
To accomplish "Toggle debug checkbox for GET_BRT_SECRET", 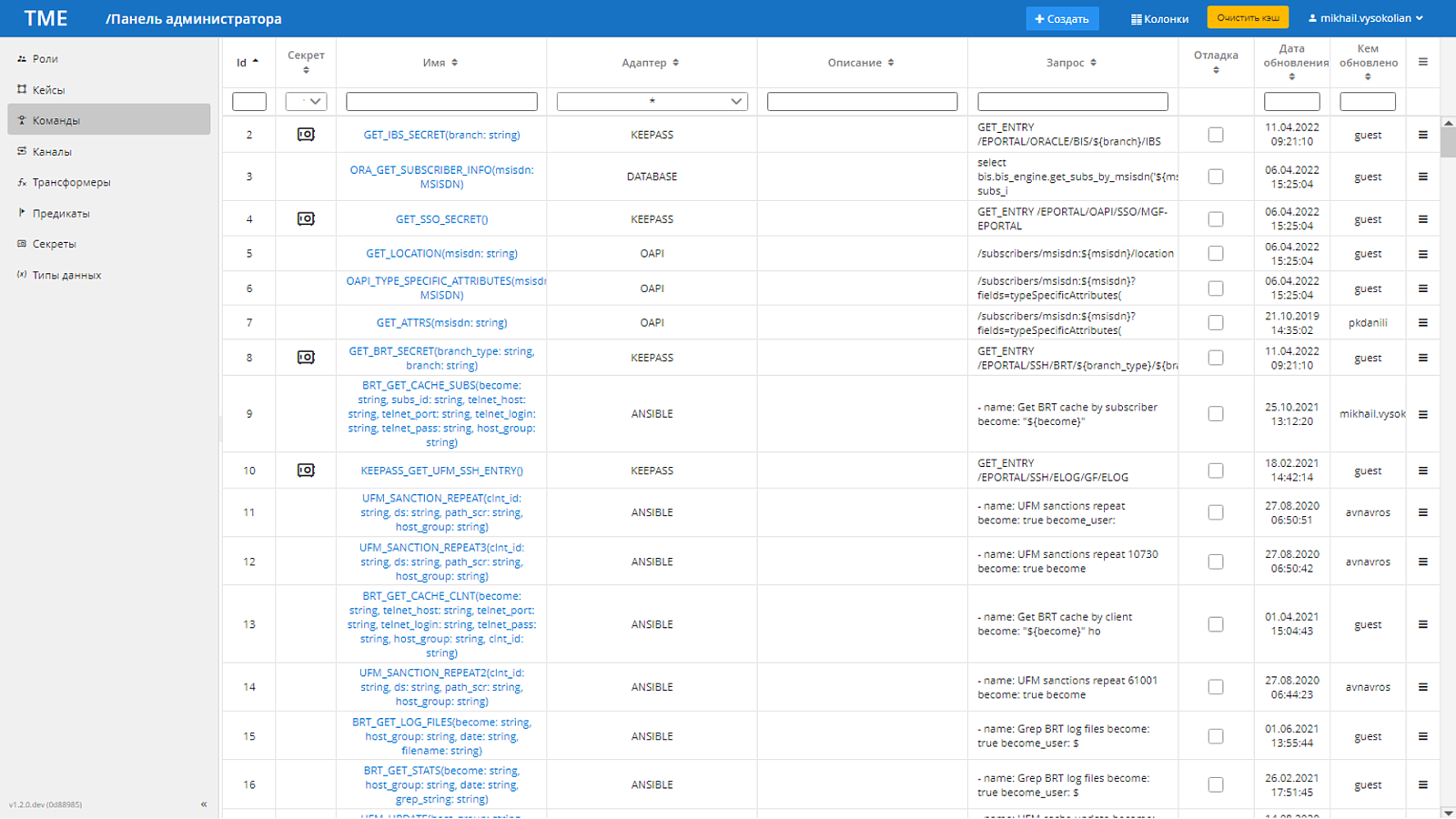I will 1216,358.
